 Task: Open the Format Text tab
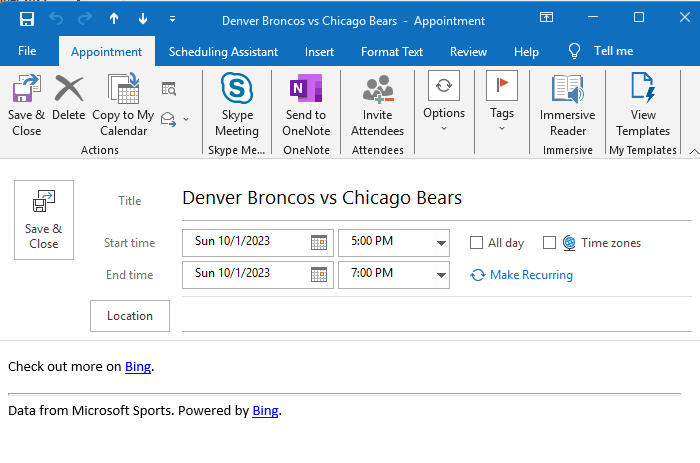point(392,52)
